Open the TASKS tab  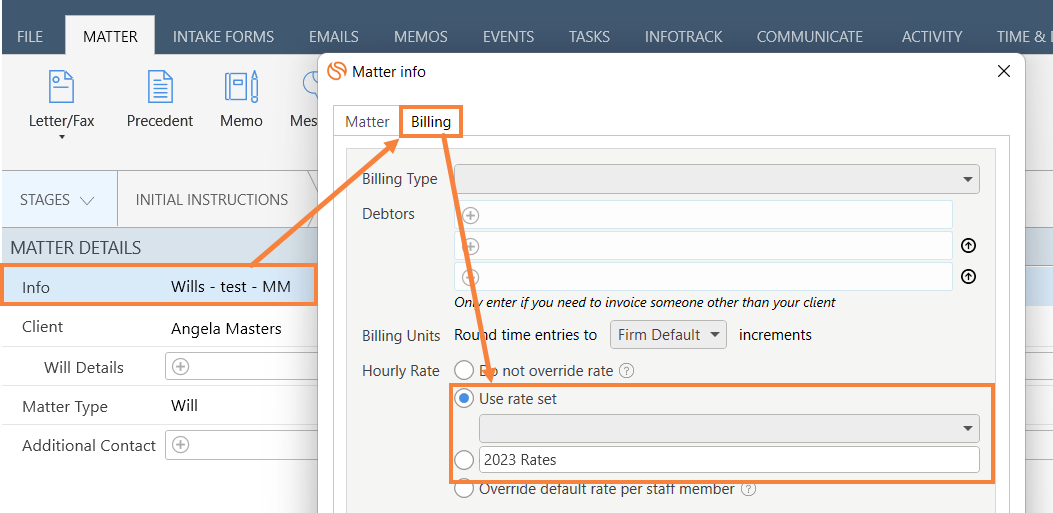point(589,36)
